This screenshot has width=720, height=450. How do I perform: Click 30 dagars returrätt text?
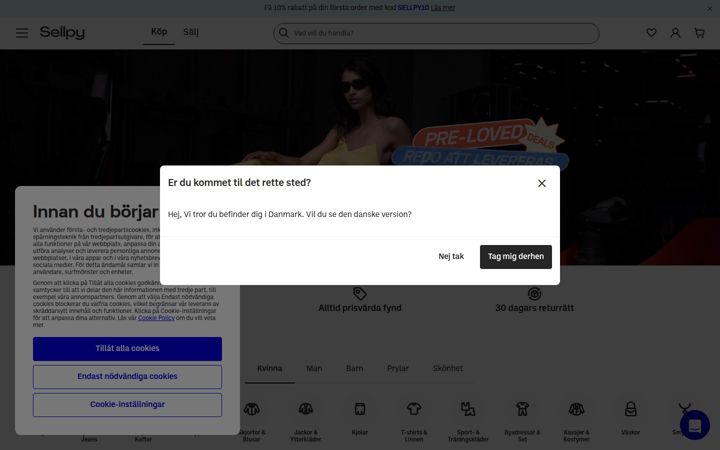(x=534, y=308)
